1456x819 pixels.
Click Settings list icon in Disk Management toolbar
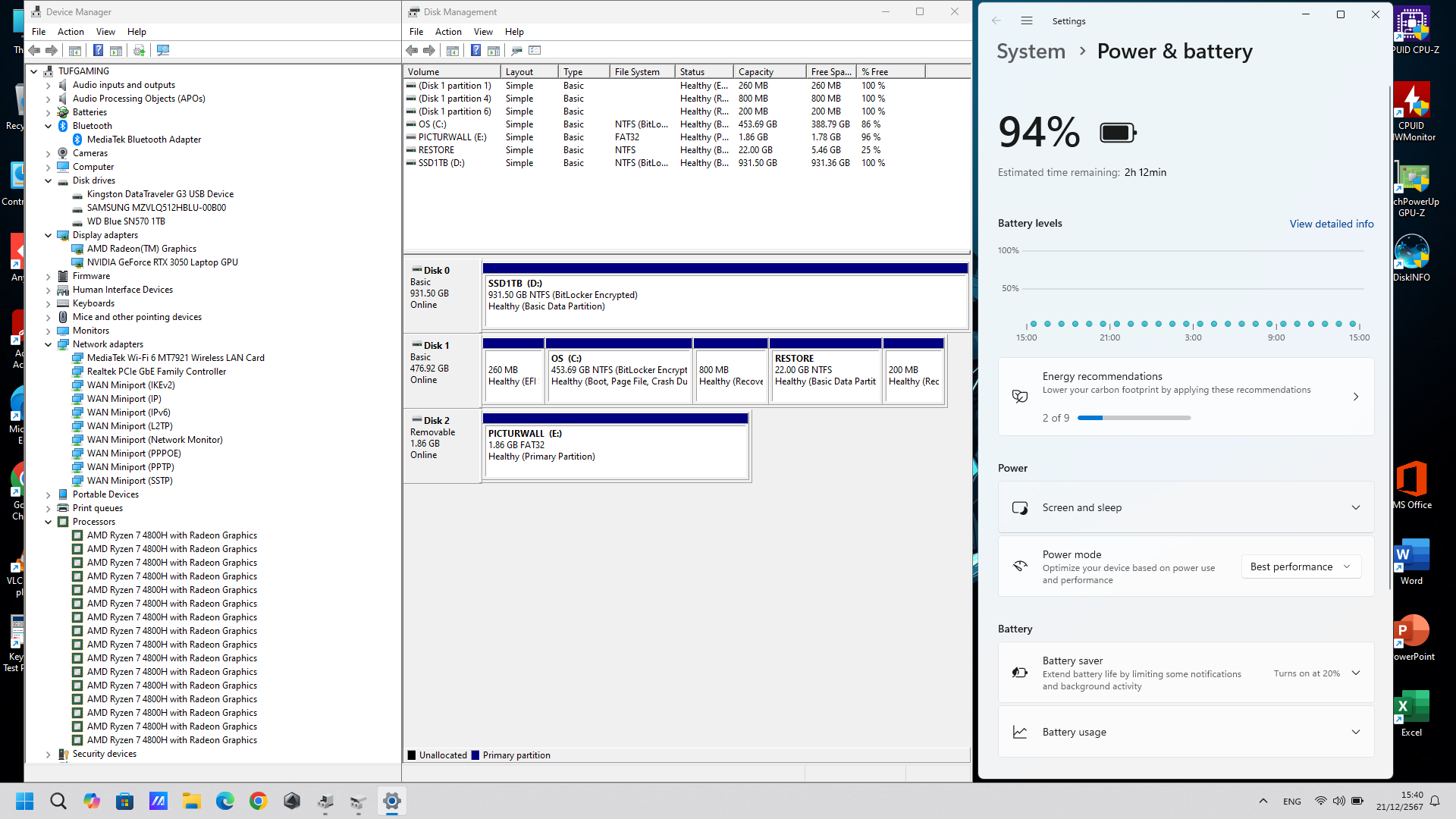click(535, 50)
